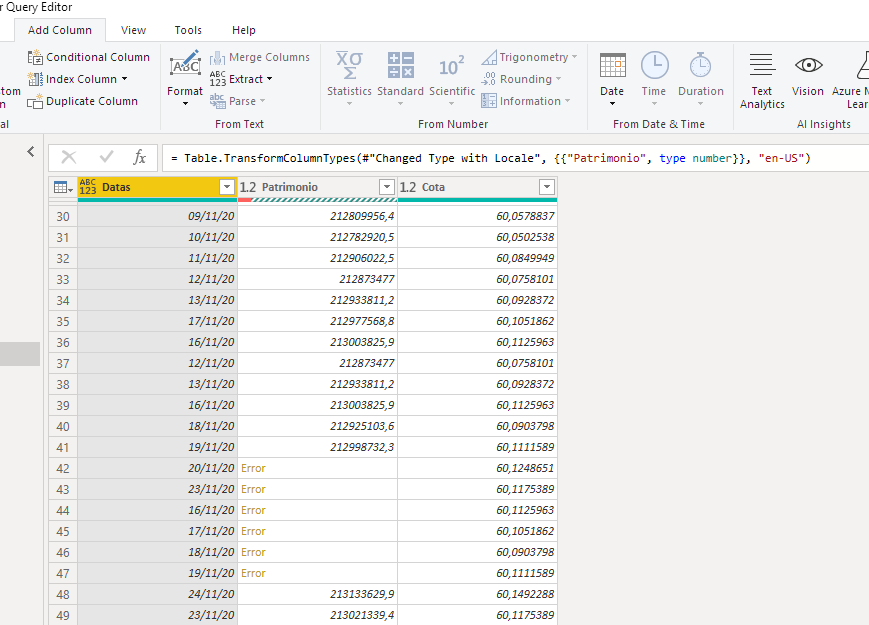
Task: Switch to the Tools tab
Action: (x=188, y=30)
